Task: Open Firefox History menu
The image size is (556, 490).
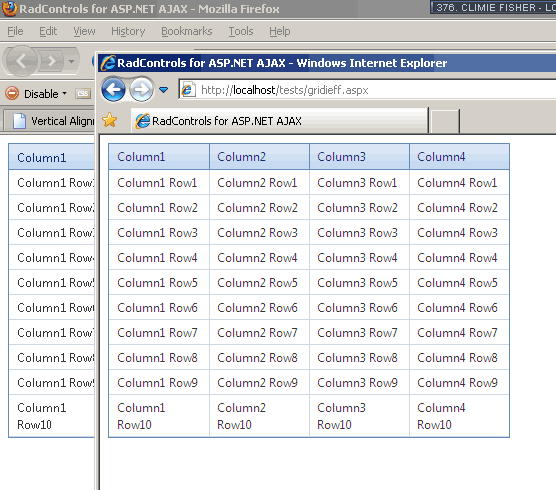Action: 128,31
